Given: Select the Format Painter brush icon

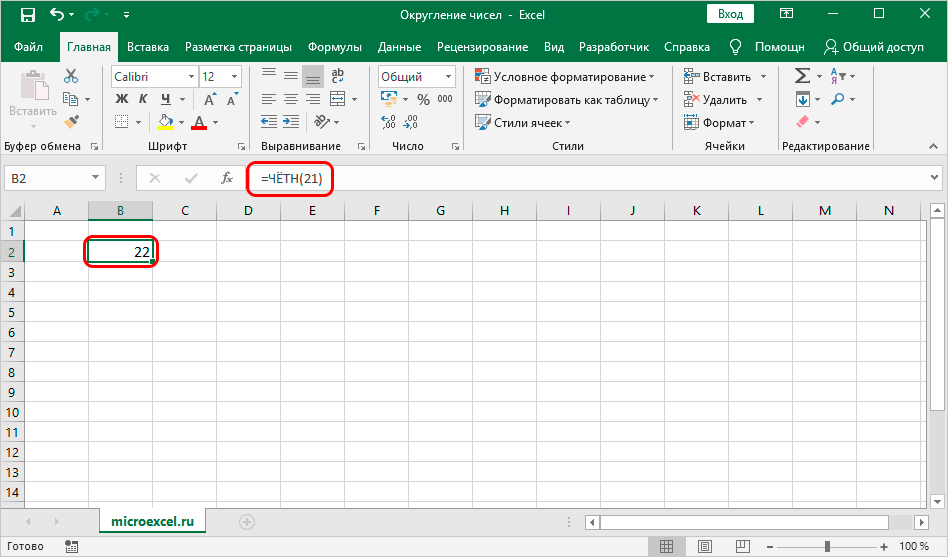Looking at the screenshot, I should tap(71, 121).
